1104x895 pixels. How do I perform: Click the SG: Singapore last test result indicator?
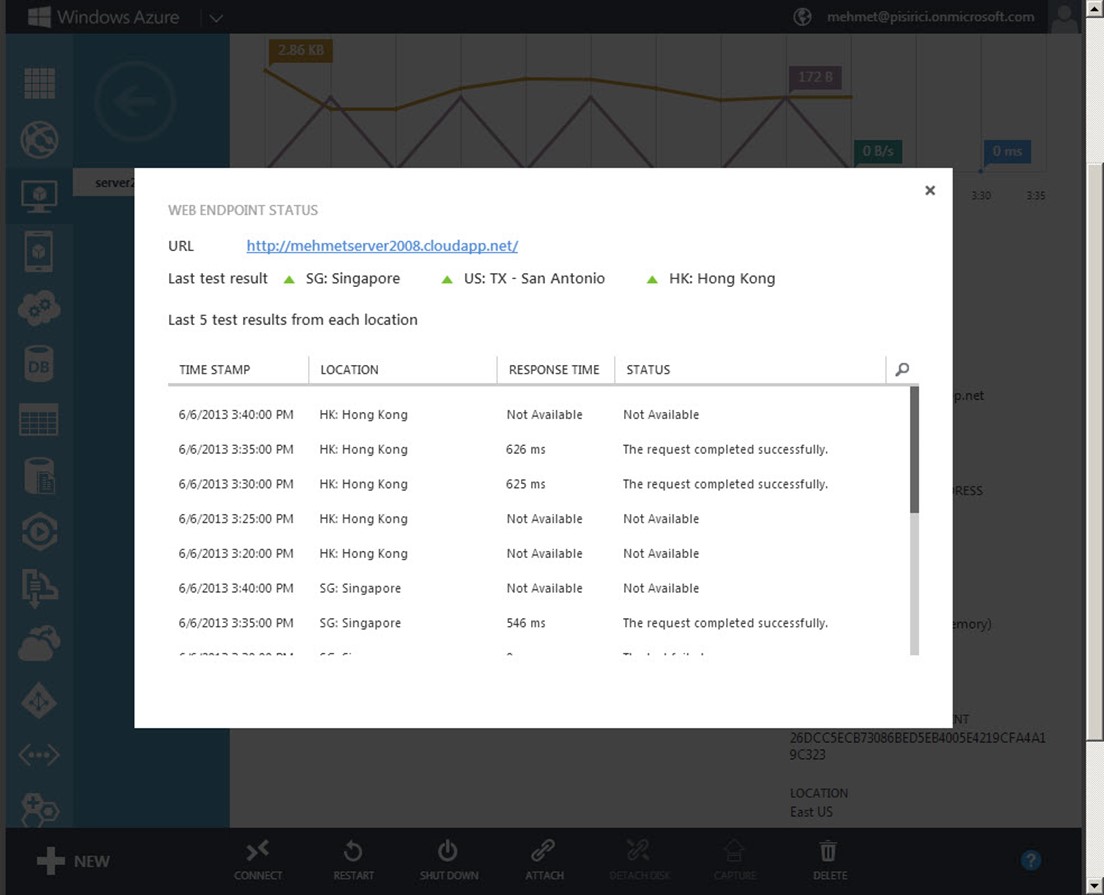tap(289, 280)
